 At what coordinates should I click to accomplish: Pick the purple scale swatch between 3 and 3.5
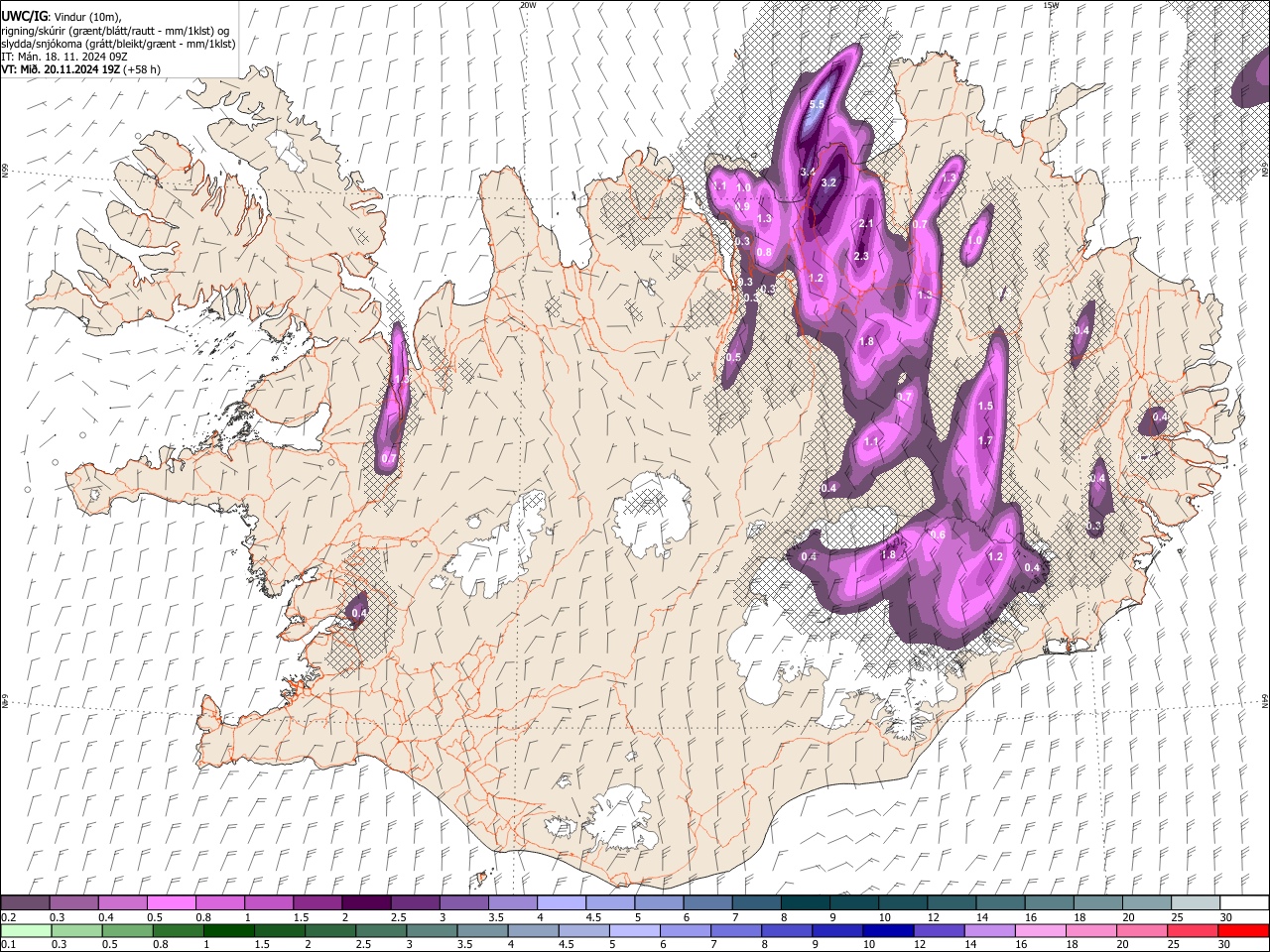pyautogui.click(x=463, y=903)
